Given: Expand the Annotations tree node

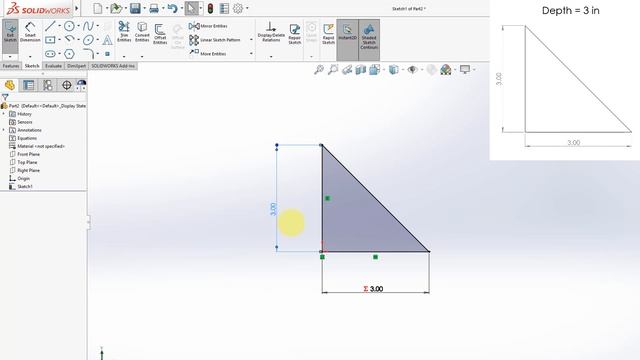Looking at the screenshot, I should (4, 130).
